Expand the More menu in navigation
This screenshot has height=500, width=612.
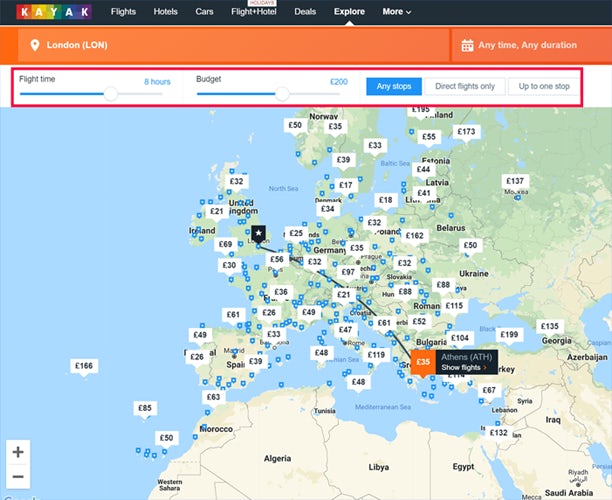(396, 12)
